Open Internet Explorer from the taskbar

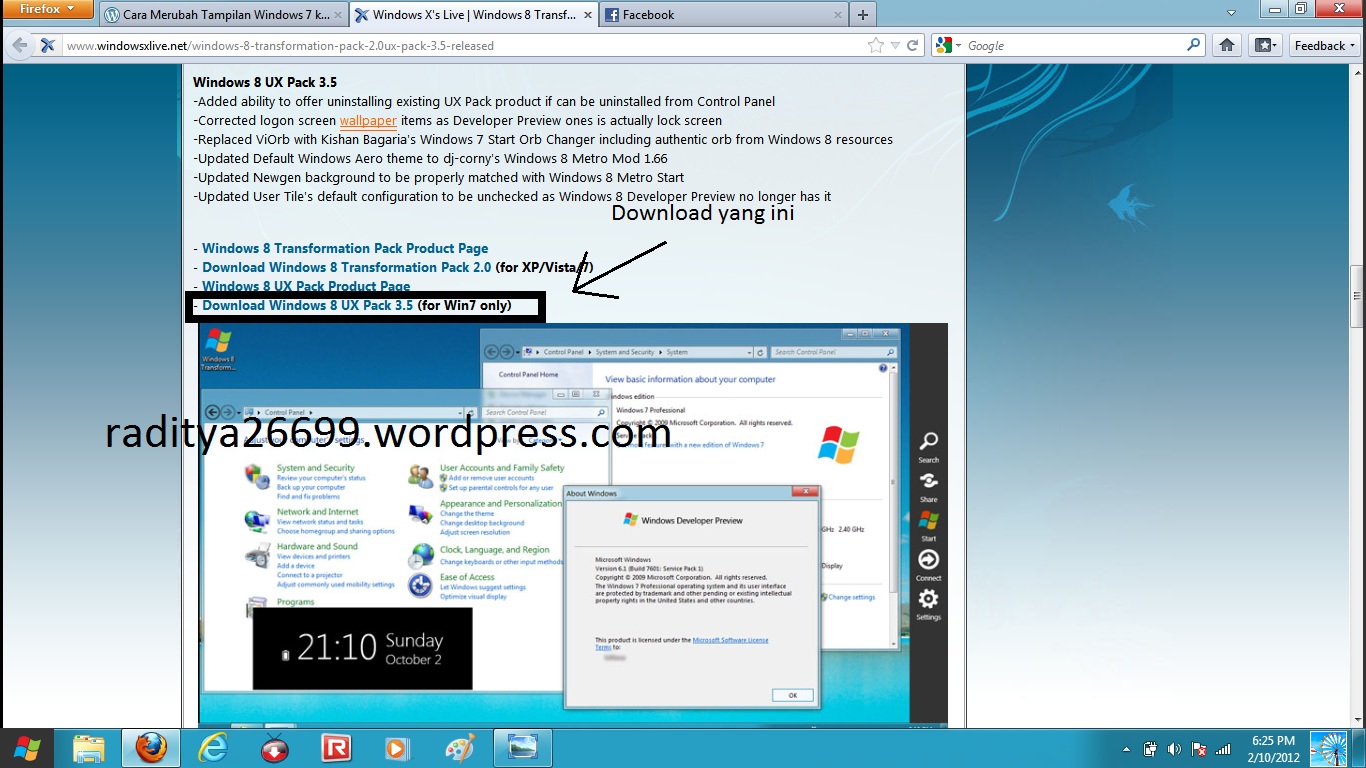(x=213, y=747)
